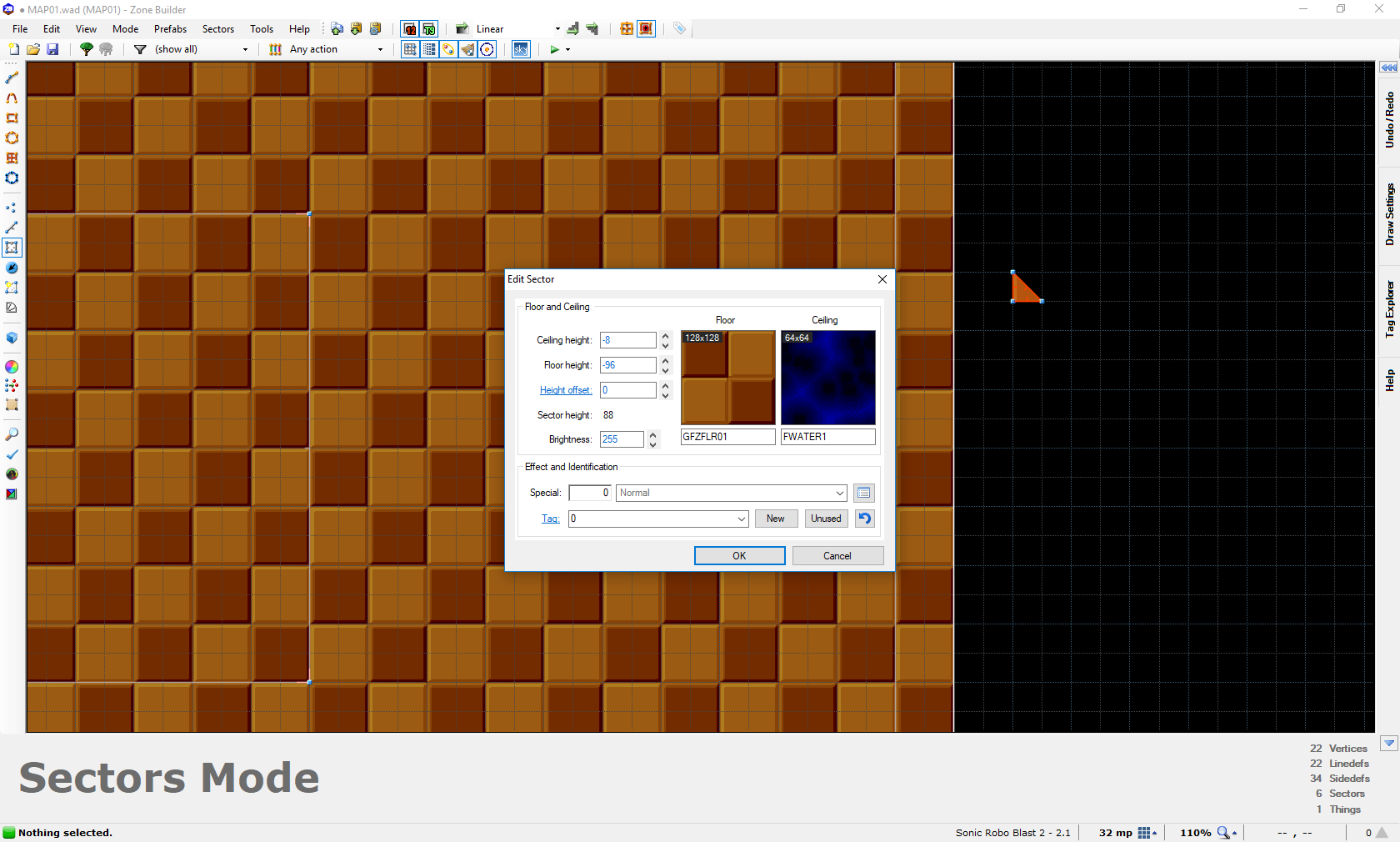Switch to Linedefs mode icon
This screenshot has width=1400, height=842.
coord(12,228)
